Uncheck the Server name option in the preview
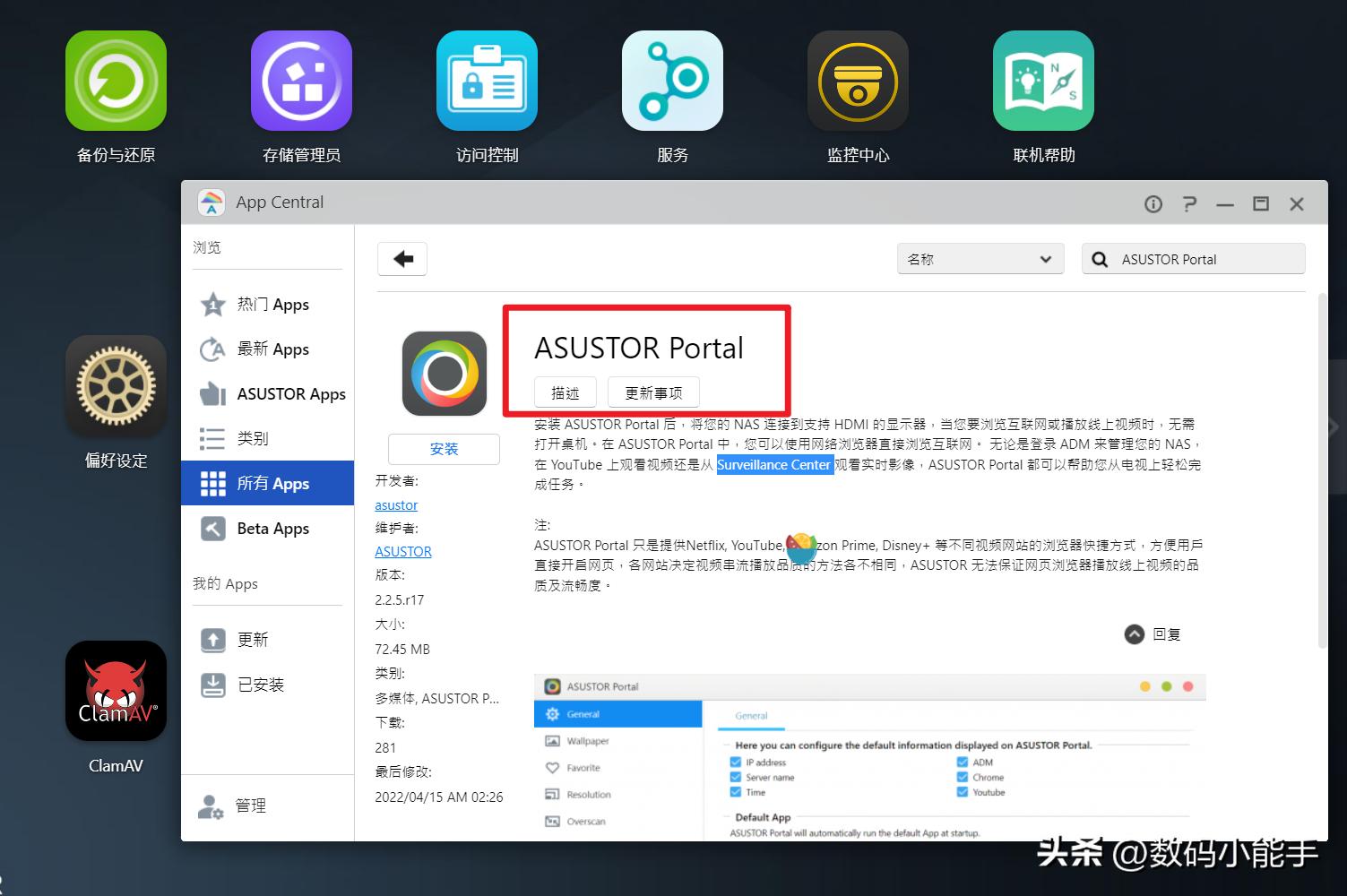 tap(736, 777)
